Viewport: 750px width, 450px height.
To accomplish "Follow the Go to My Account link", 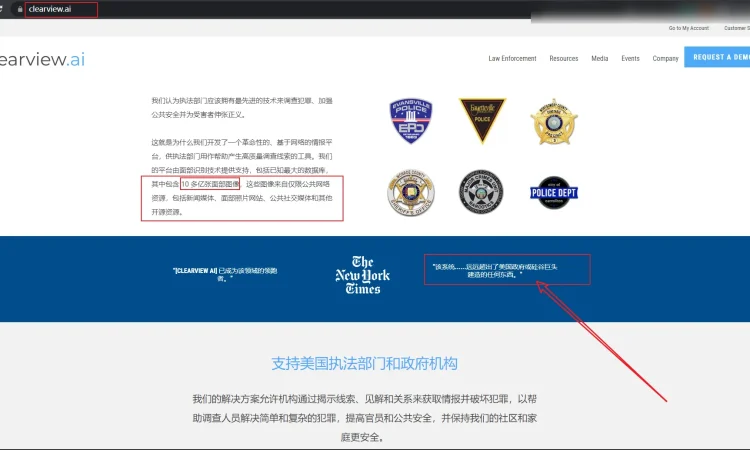I will click(689, 28).
